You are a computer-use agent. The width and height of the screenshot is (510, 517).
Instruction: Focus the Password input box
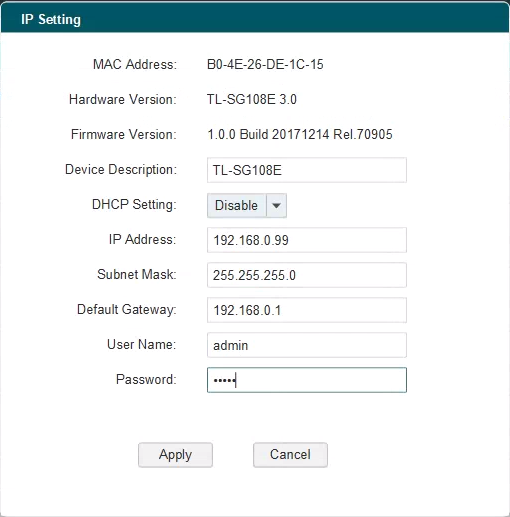click(x=307, y=380)
